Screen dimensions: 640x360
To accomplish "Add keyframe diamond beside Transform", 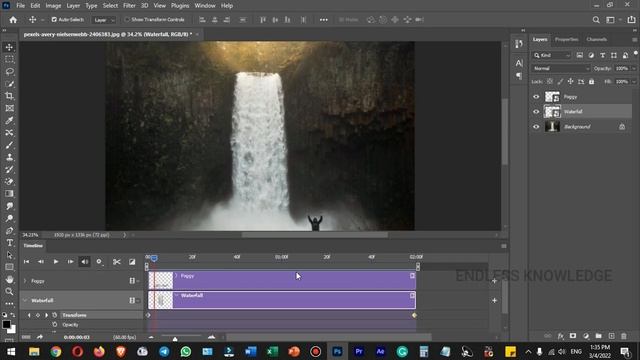I will [x=38, y=315].
